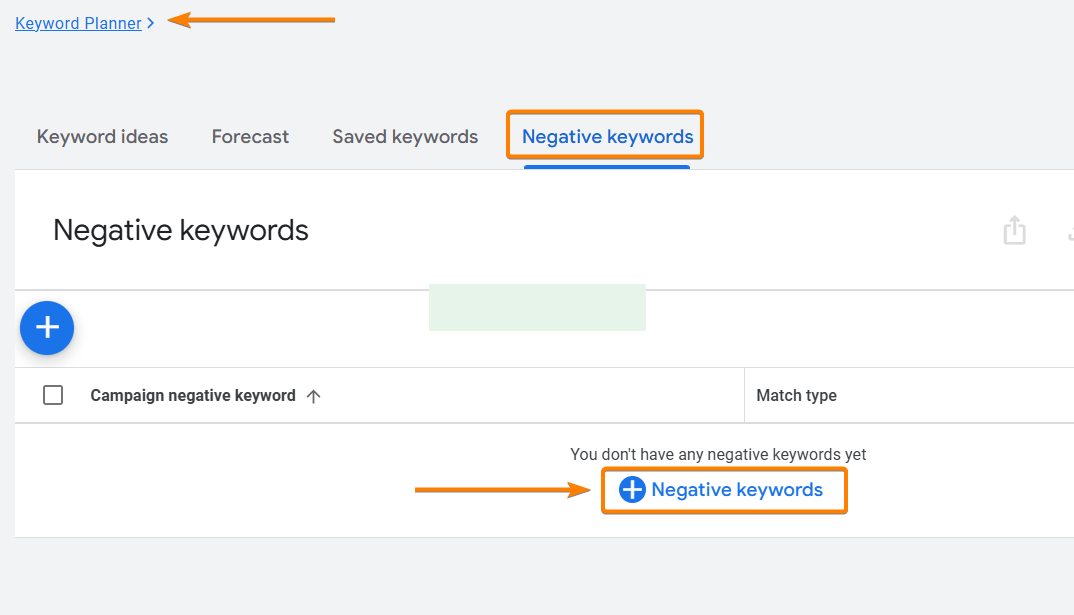Add keywords using the round blue add button
1074x615 pixels.
pos(46,327)
